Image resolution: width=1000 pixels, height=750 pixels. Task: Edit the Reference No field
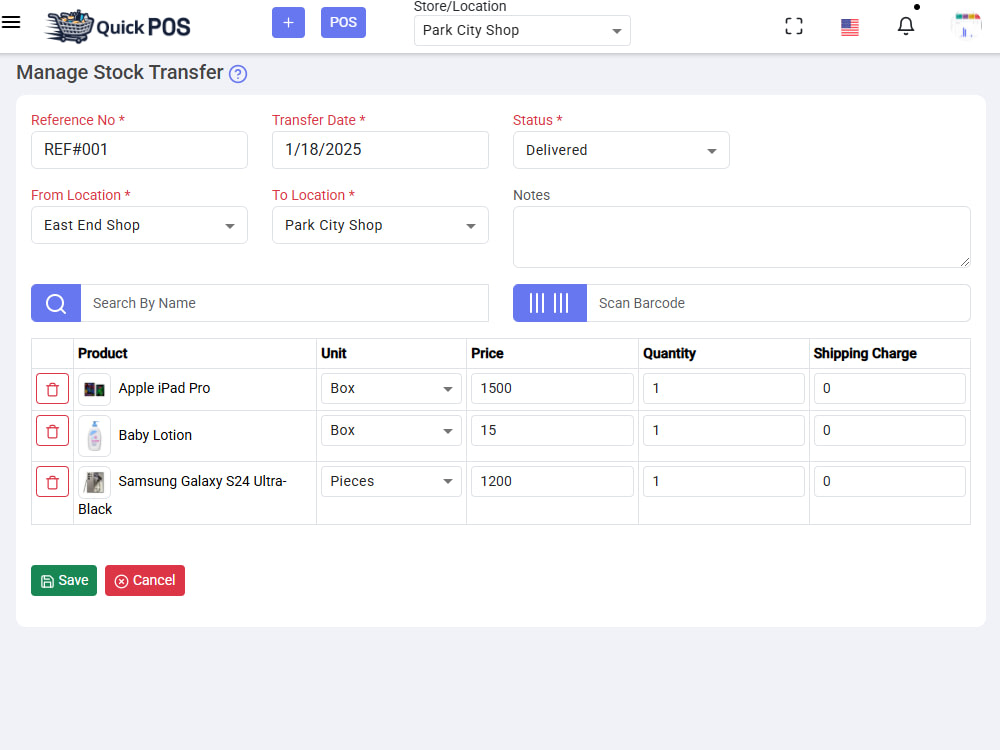click(139, 150)
